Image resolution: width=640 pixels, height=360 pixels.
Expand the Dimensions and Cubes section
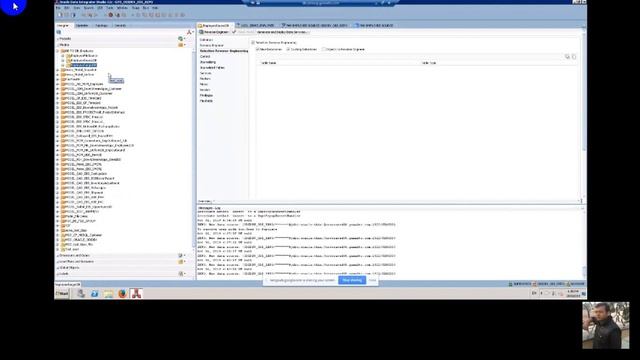[x=58, y=256]
